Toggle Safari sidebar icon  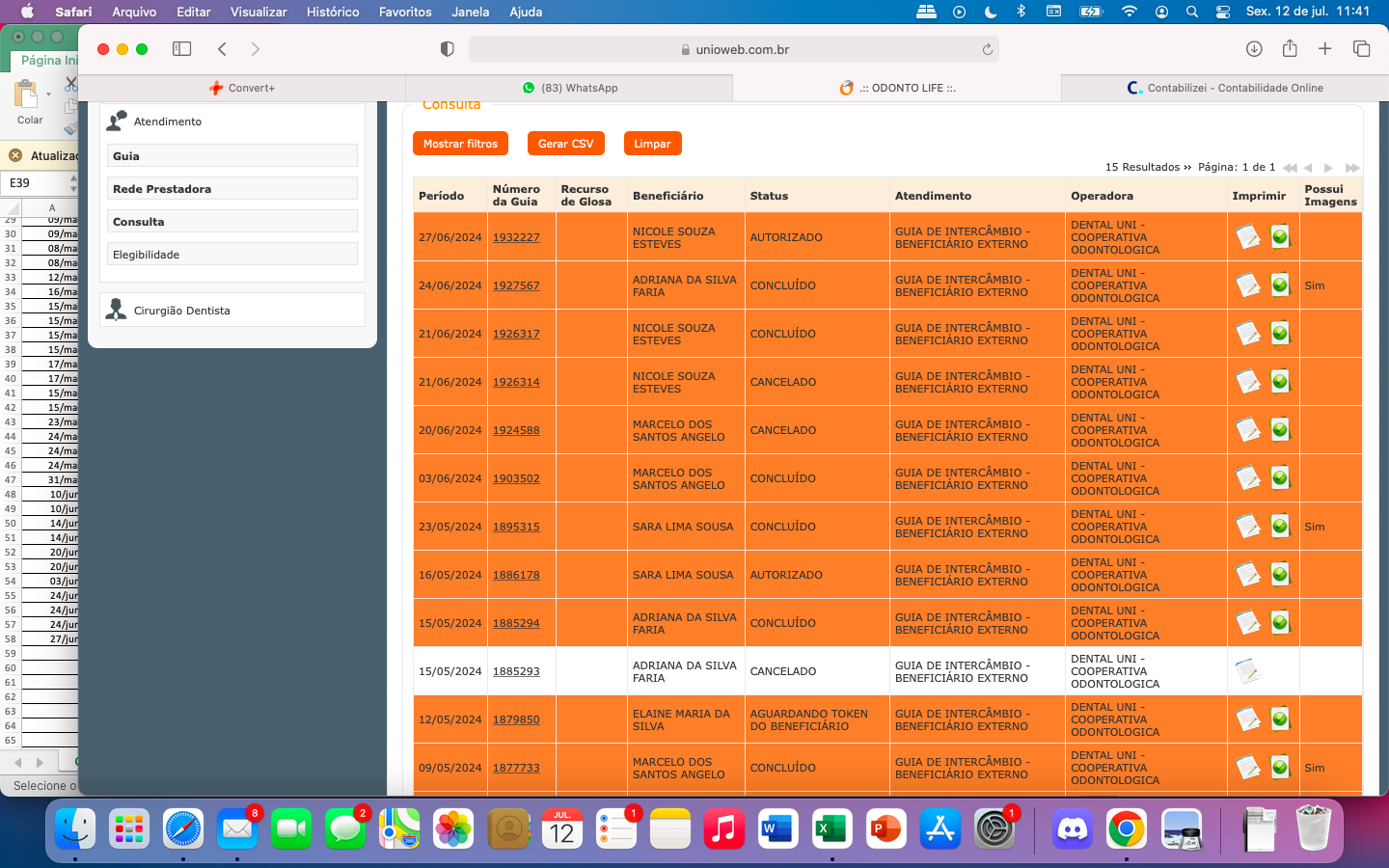click(x=181, y=49)
